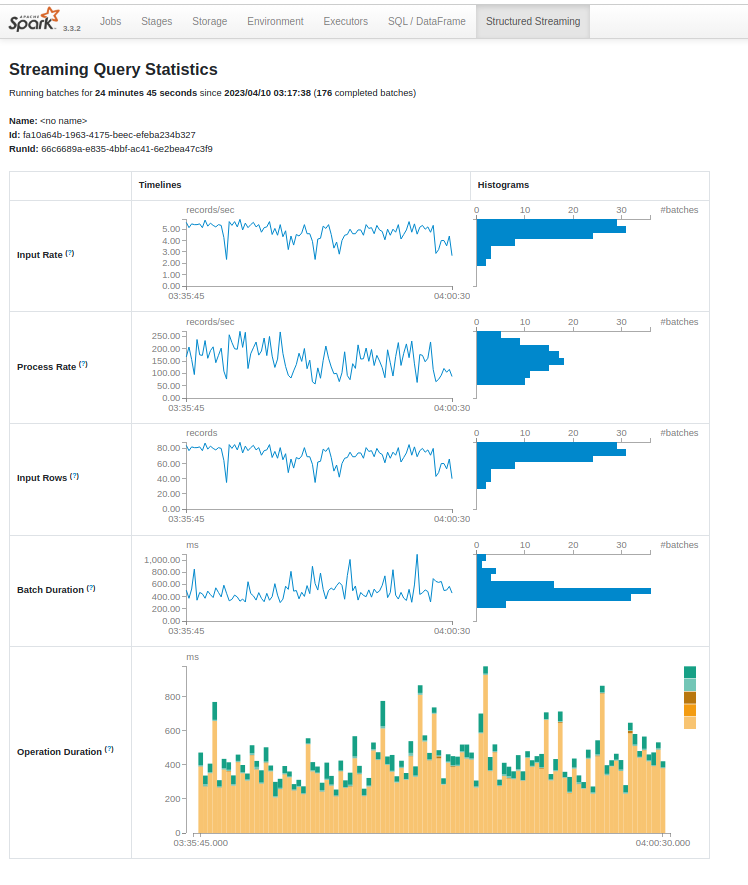The height and width of the screenshot is (885, 748).
Task: Click the Name '<no name>' value
Action: pyautogui.click(x=64, y=121)
